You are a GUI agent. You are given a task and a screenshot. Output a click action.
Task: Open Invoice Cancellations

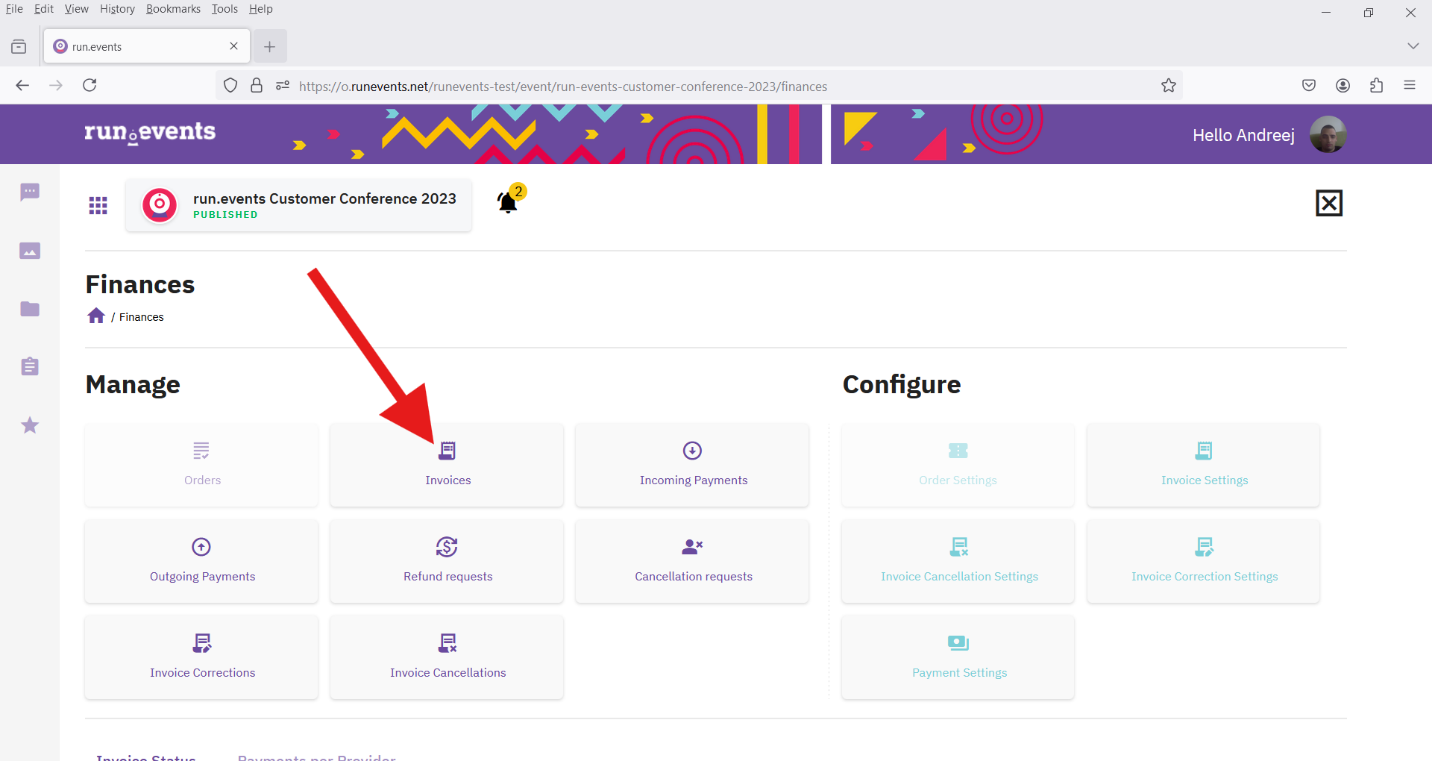[x=447, y=657]
